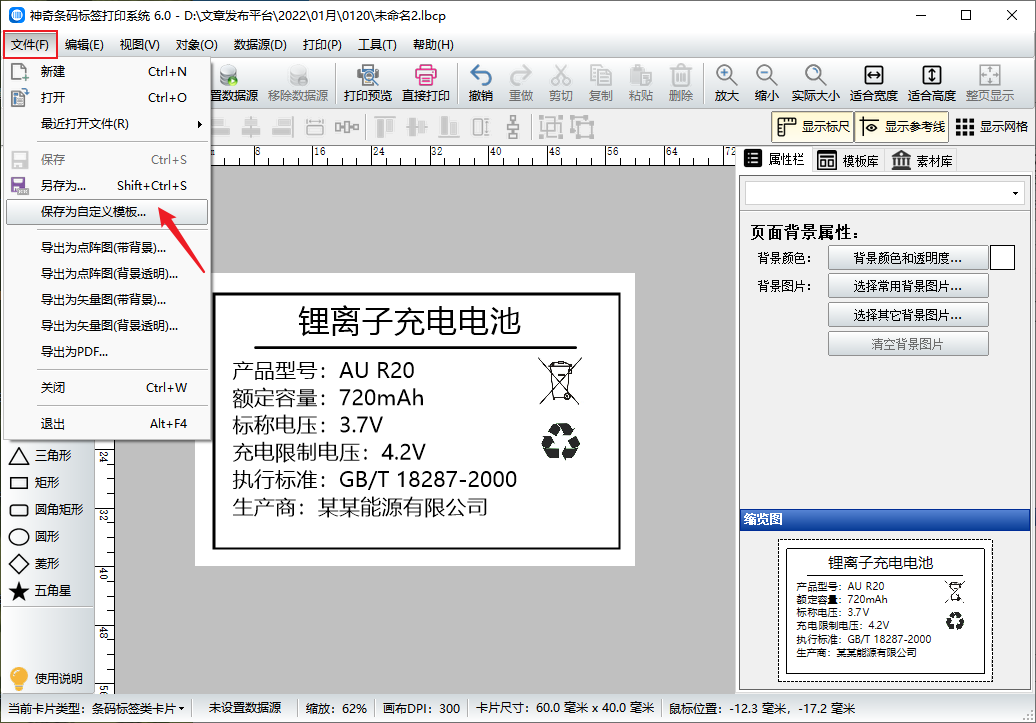The height and width of the screenshot is (723, 1036).
Task: Select the 三角形 triangle shape tool
Action: [x=40, y=455]
